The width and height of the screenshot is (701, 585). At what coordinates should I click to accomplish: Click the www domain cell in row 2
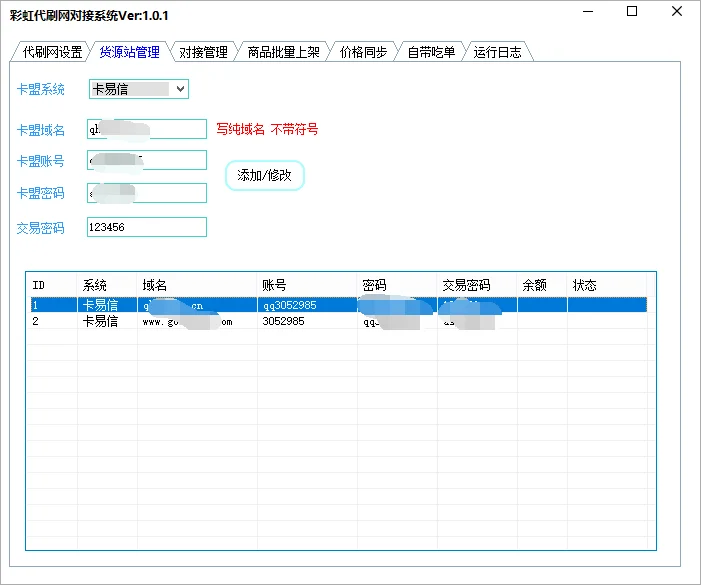(x=197, y=321)
